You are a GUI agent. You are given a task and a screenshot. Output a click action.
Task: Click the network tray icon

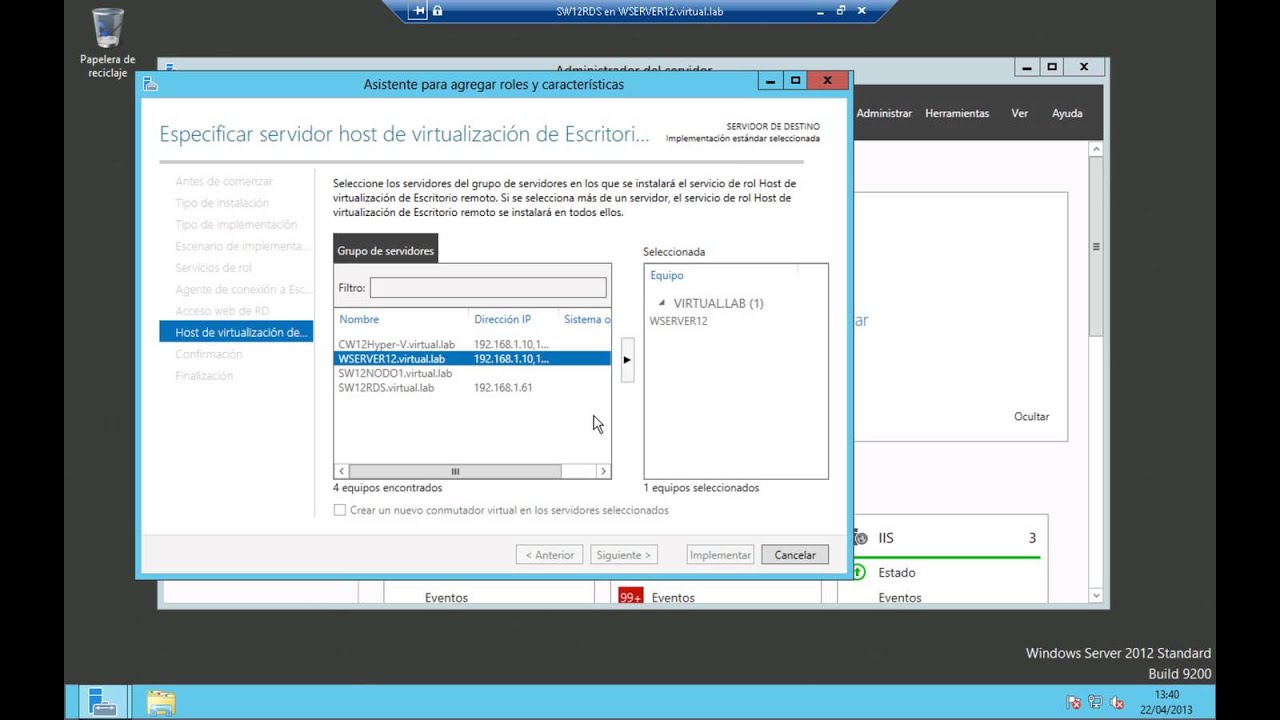tap(1095, 703)
